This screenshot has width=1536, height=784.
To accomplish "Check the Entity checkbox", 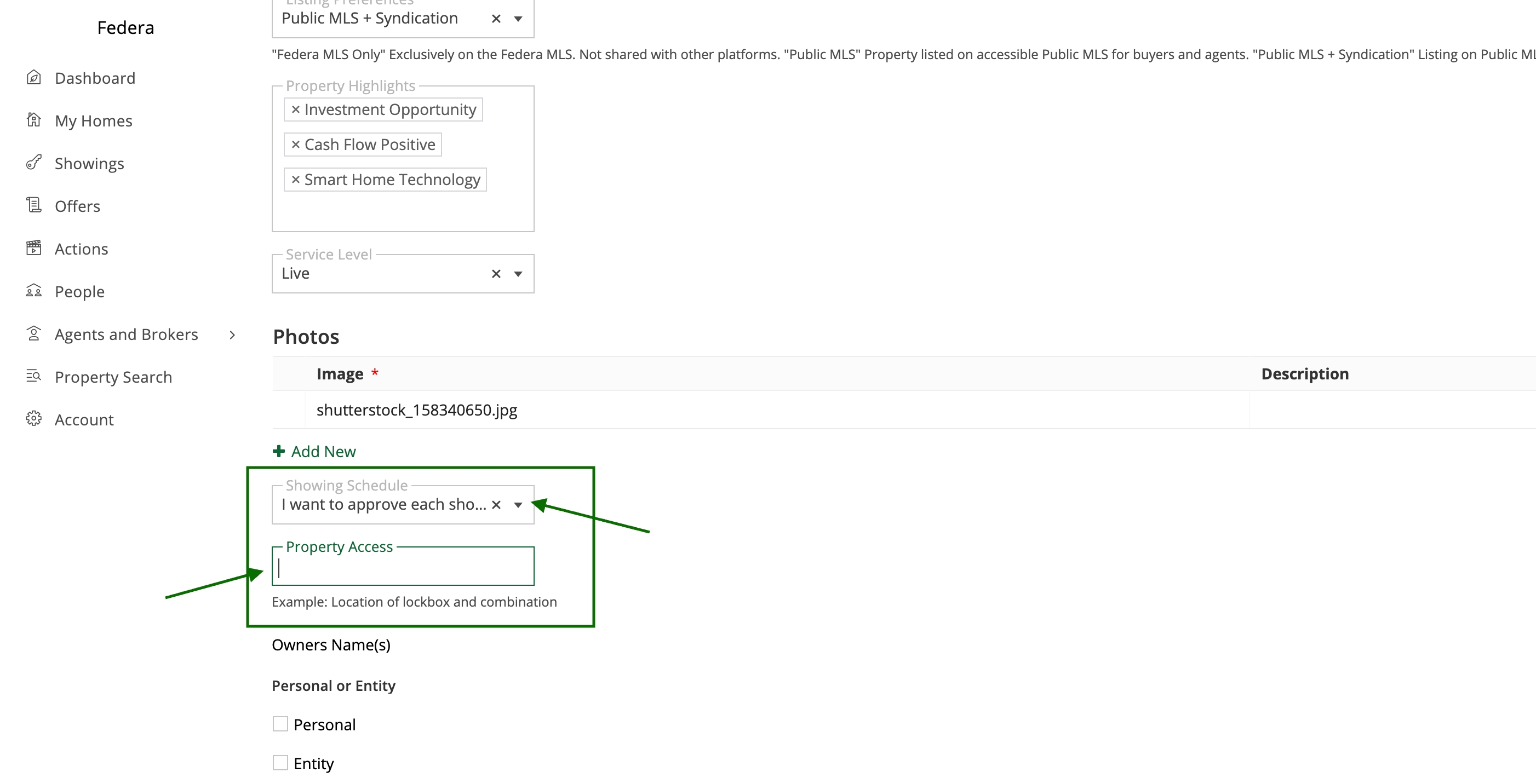I will (x=280, y=763).
